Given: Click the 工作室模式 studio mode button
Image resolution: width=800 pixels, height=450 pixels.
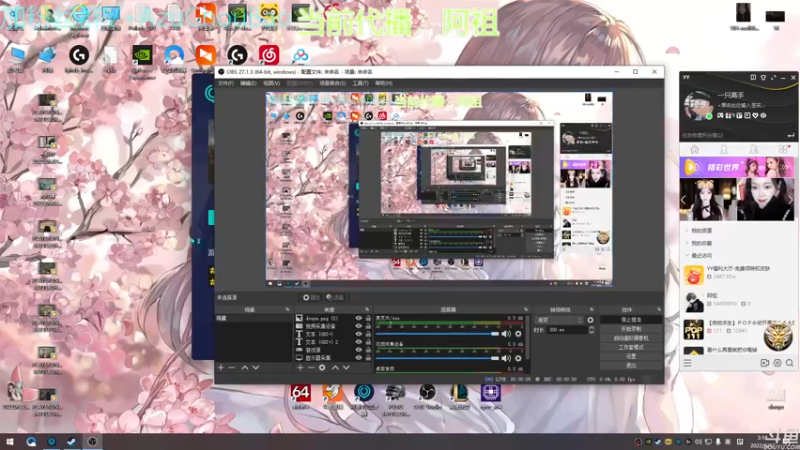Looking at the screenshot, I should (x=631, y=347).
